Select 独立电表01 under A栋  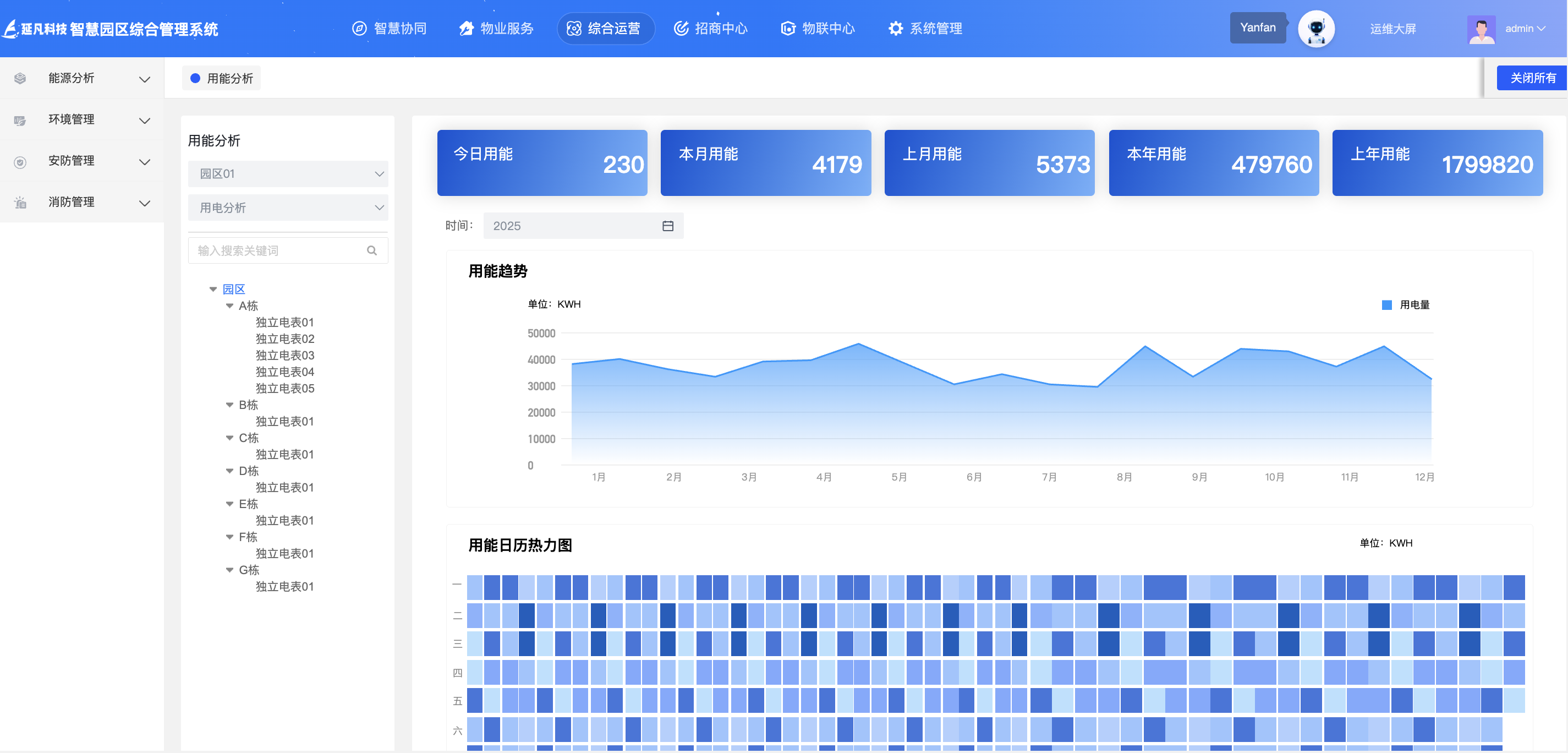(x=285, y=322)
